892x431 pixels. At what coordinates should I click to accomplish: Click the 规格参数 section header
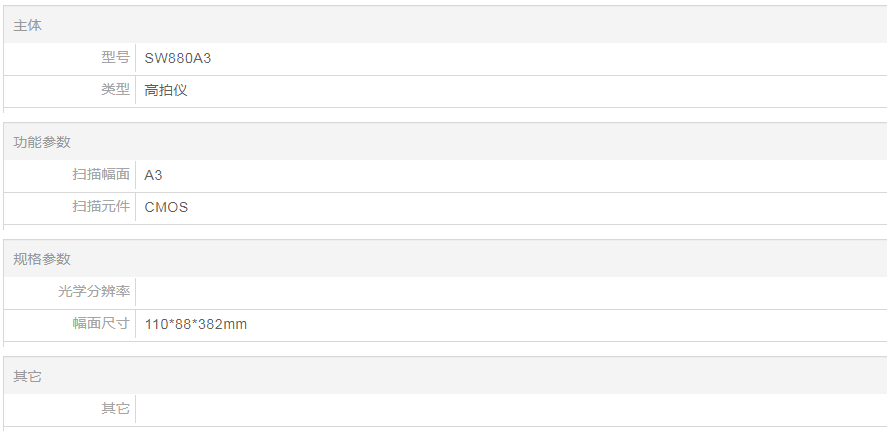click(x=42, y=259)
